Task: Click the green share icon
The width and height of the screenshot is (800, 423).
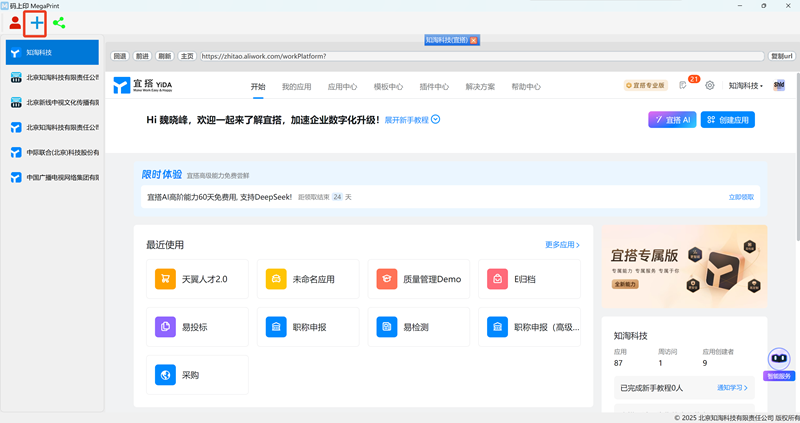Action: [59, 22]
